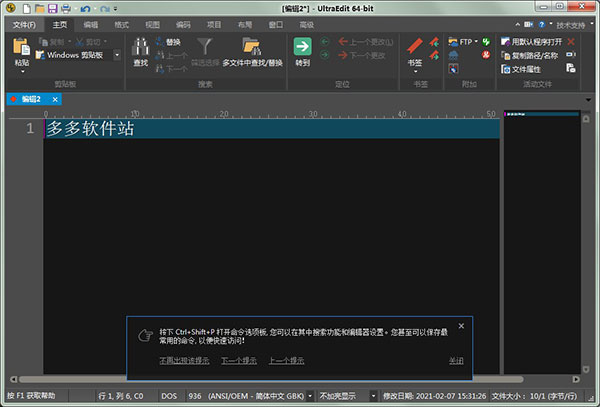Viewport: 600px width, 407px height.
Task: Open 多文件中查找/替换 folder search icon
Action: point(251,46)
